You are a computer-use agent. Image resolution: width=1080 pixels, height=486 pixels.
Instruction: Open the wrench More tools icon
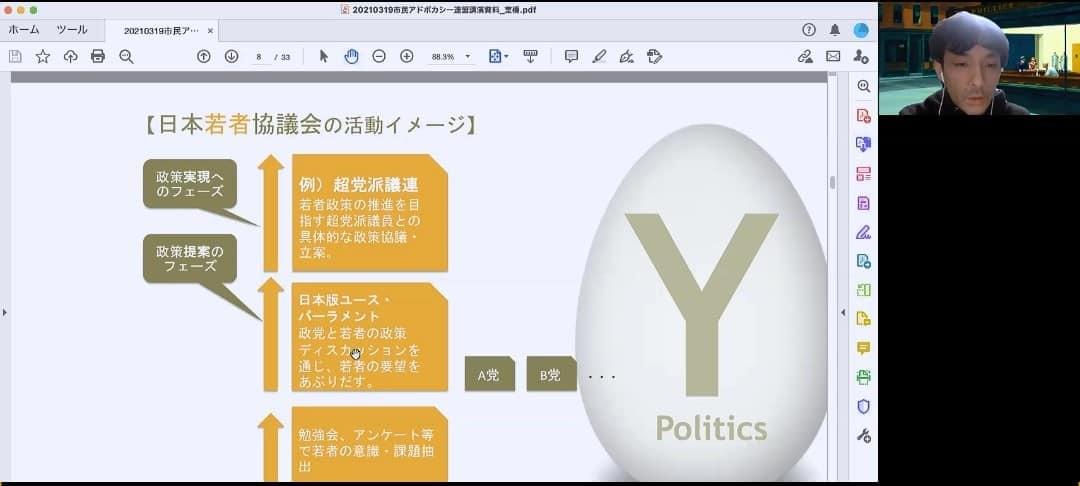pos(864,436)
